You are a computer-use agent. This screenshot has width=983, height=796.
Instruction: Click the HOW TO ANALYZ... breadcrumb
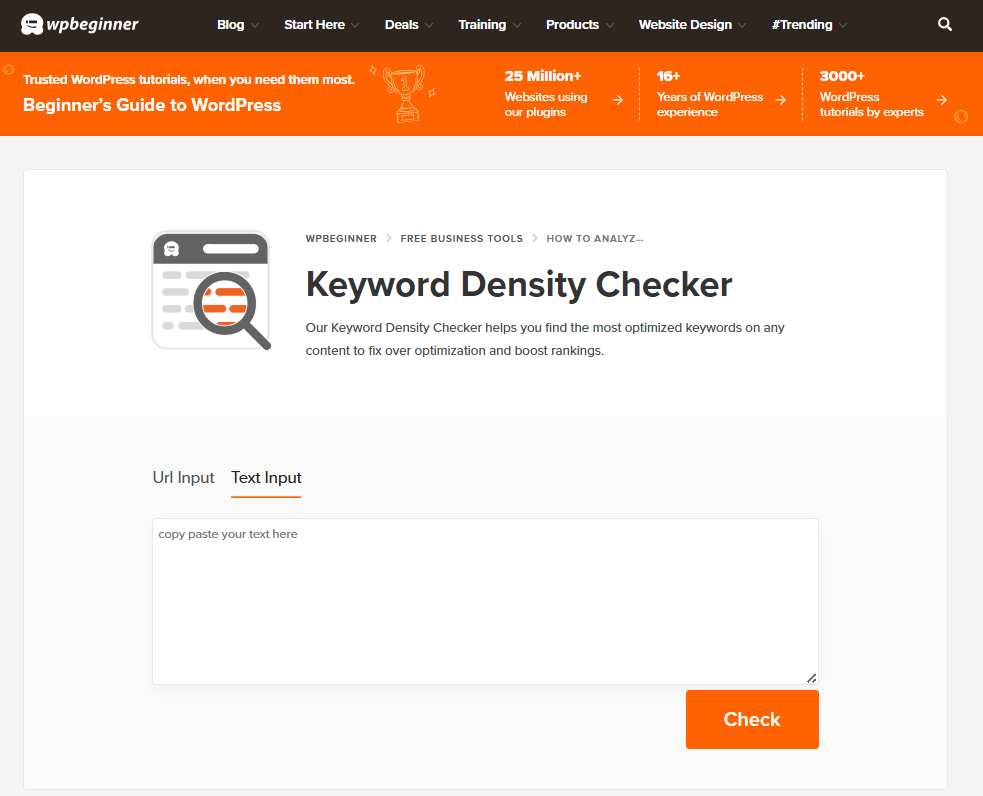[x=594, y=239]
